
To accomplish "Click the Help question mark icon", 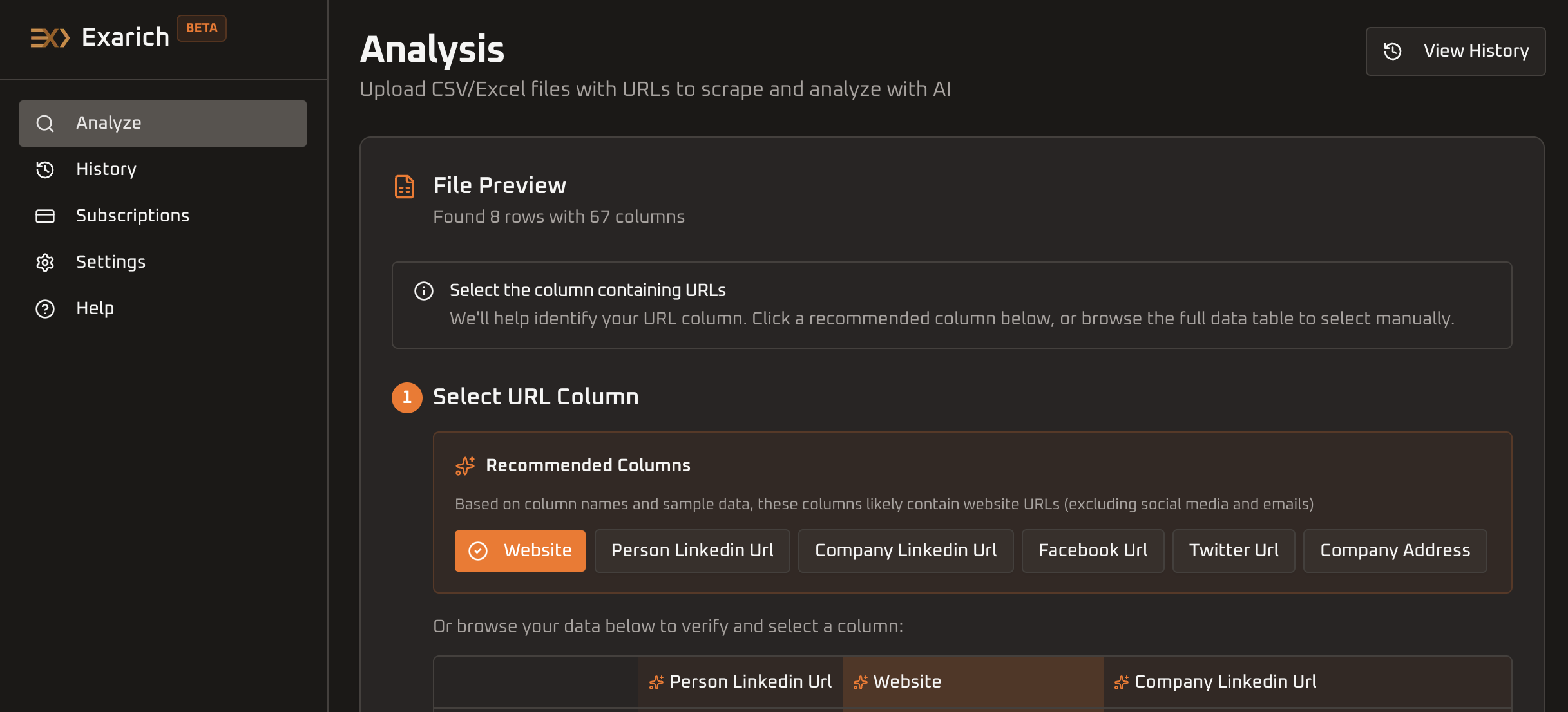I will pos(45,309).
